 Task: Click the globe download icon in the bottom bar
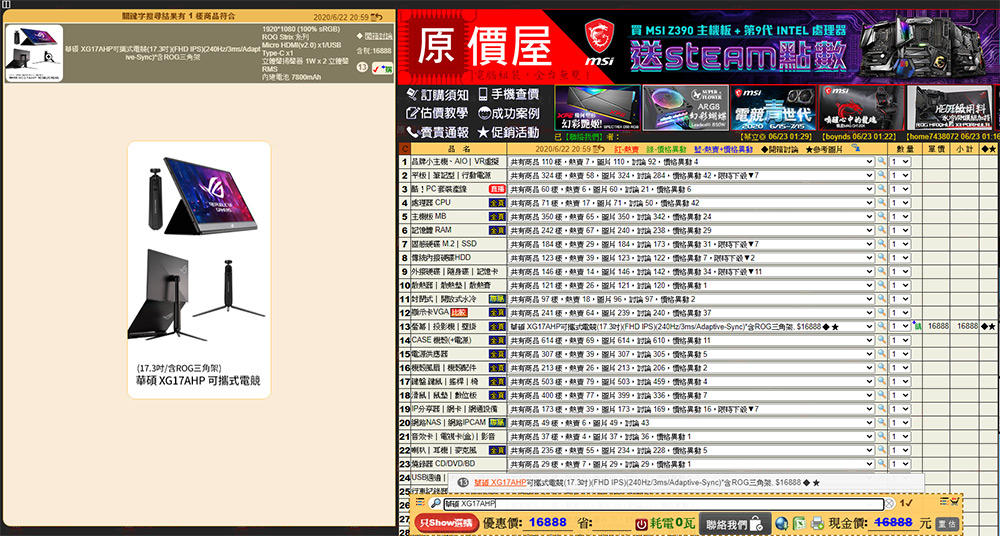click(781, 524)
